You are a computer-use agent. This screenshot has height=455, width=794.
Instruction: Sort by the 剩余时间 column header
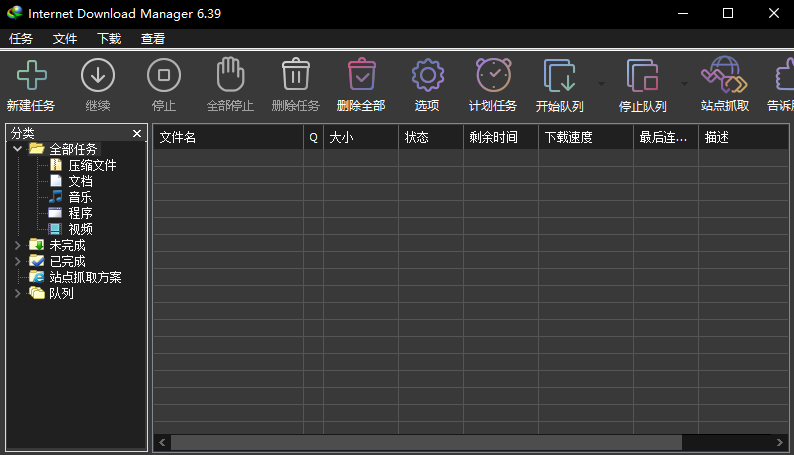click(x=501, y=137)
